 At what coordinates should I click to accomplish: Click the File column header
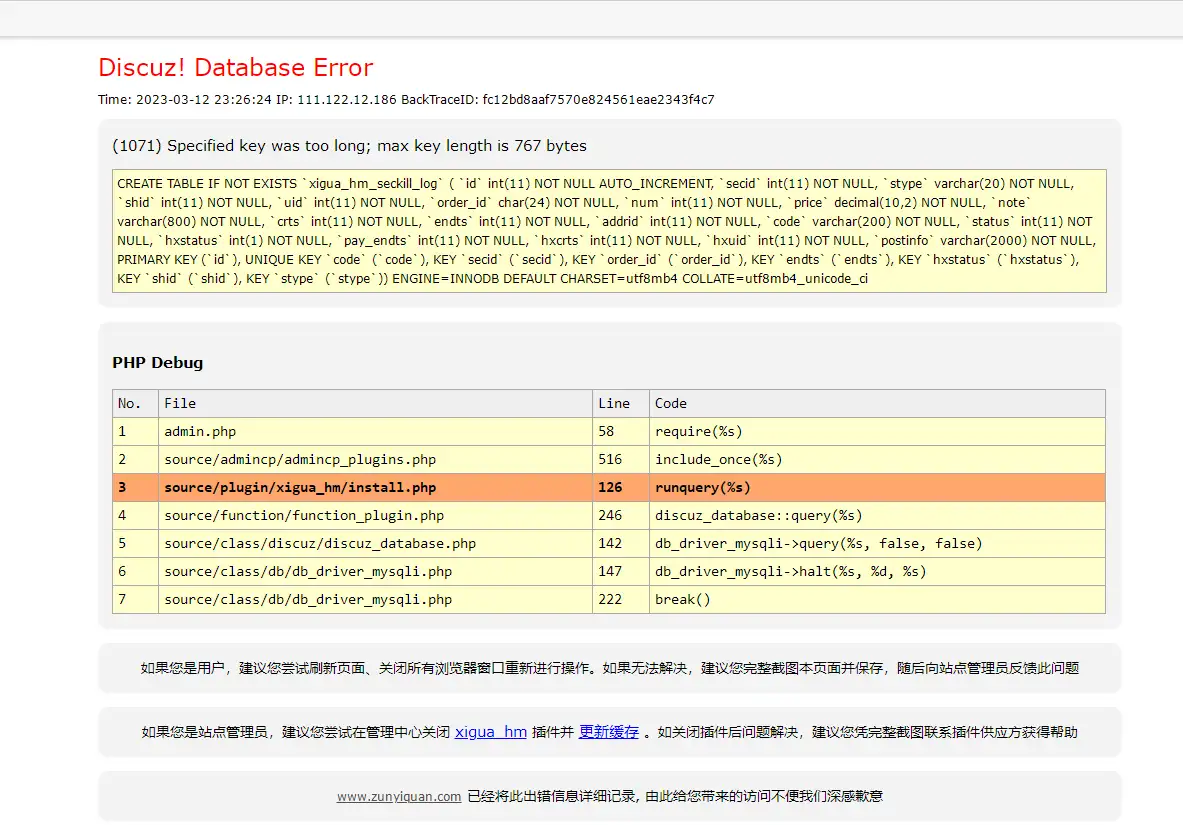179,403
